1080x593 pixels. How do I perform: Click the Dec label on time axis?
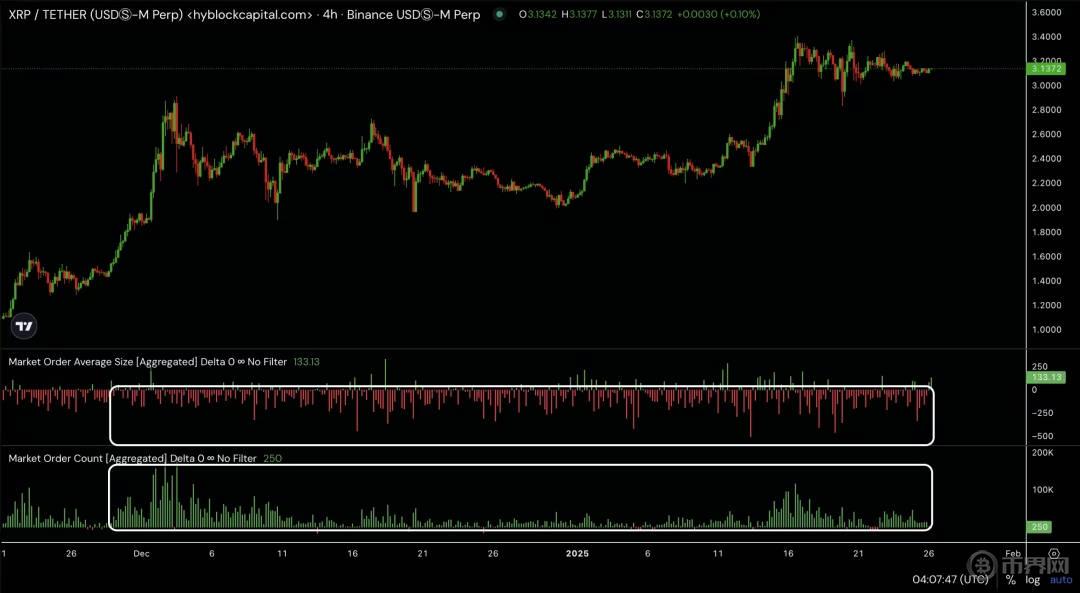click(x=141, y=554)
